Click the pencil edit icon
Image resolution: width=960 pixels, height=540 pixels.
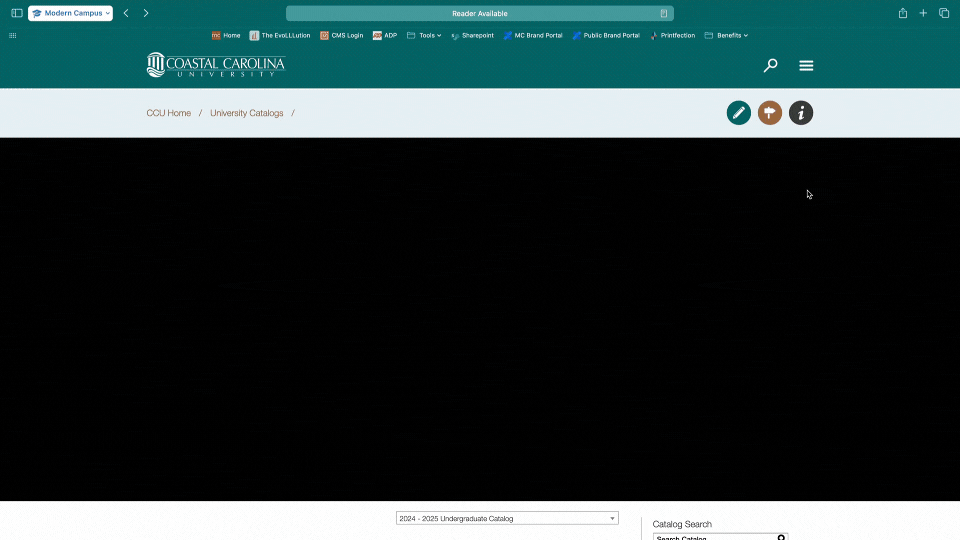[x=738, y=113]
